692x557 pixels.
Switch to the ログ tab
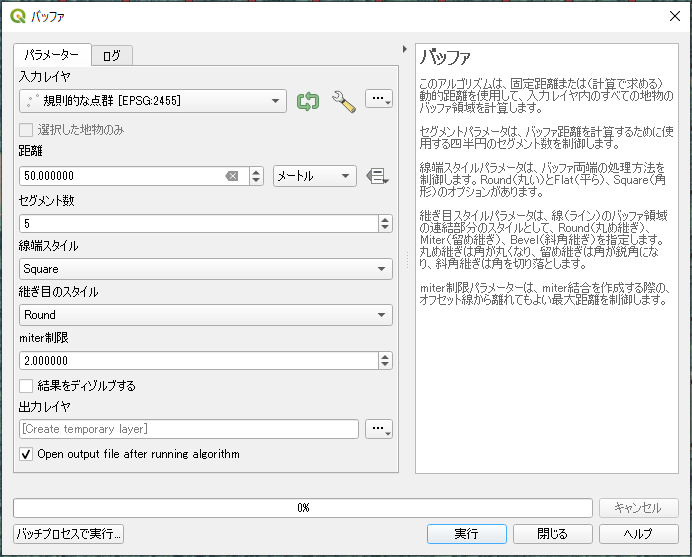(112, 56)
